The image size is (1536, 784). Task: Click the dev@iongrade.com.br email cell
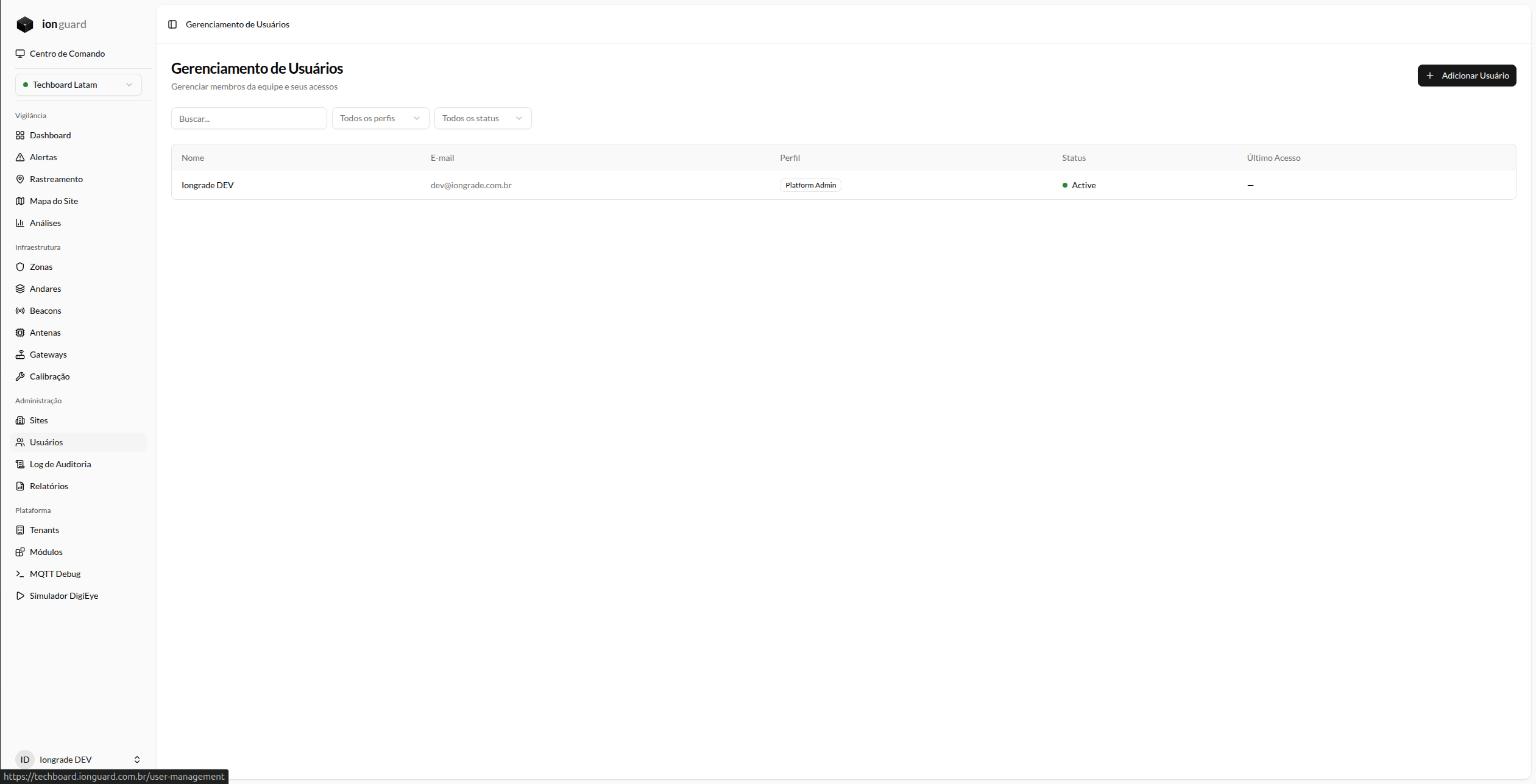471,185
